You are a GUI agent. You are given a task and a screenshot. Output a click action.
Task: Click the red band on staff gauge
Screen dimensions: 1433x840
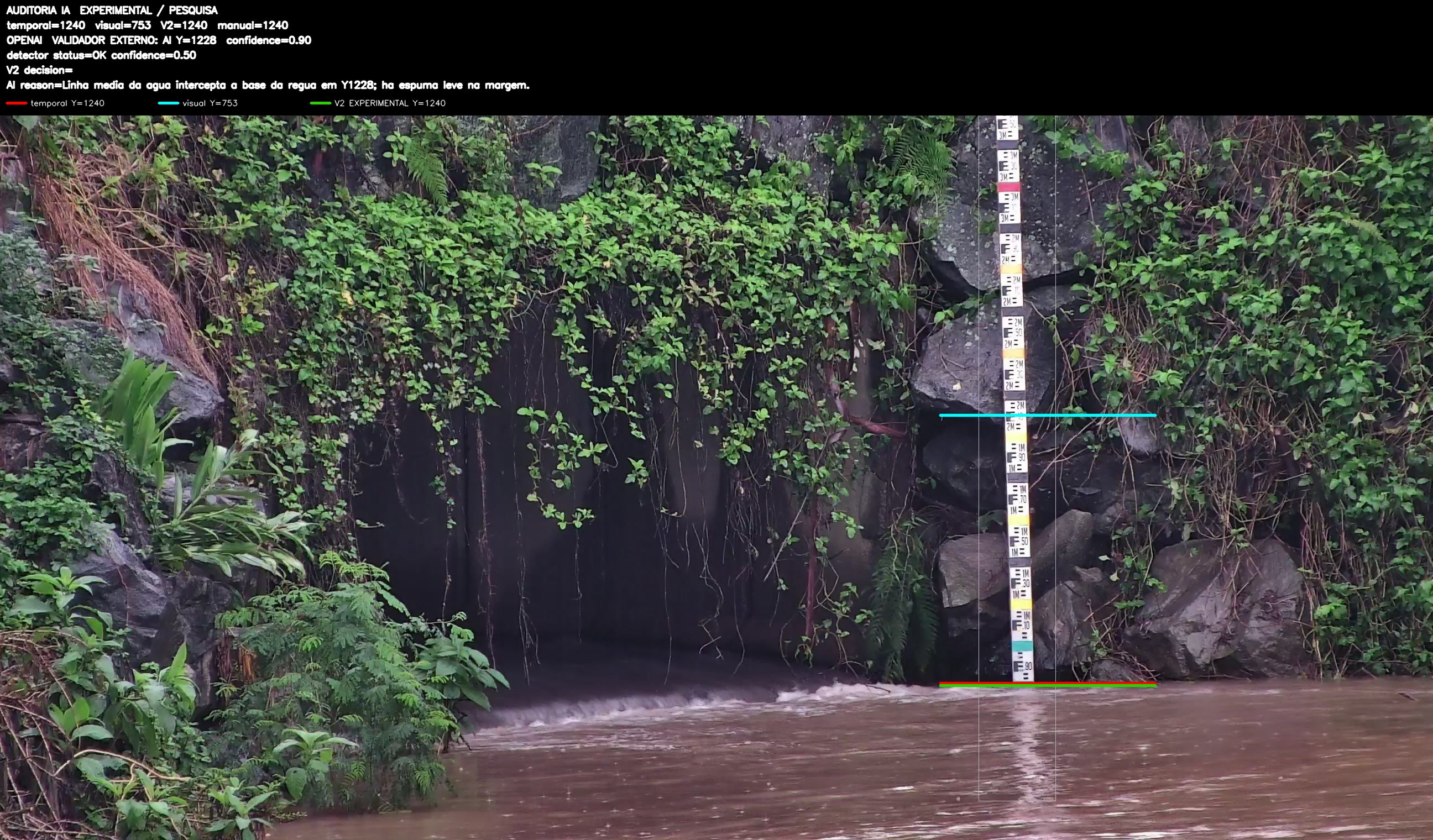tap(1009, 186)
